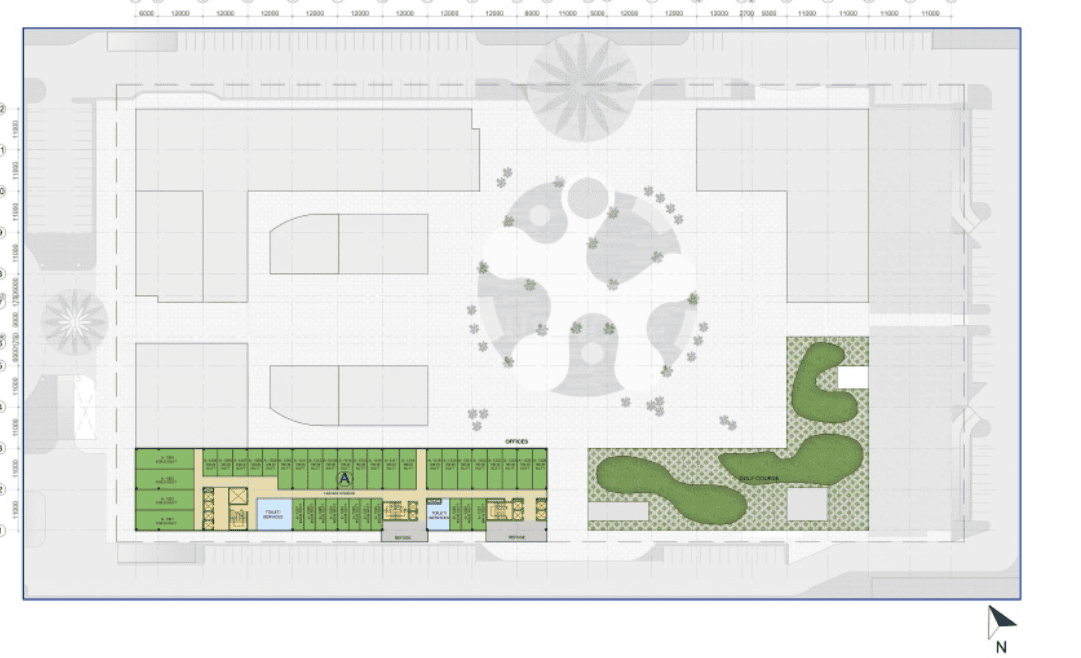Select the white rectangle in golf area
This screenshot has width=1081, height=658.
(853, 377)
